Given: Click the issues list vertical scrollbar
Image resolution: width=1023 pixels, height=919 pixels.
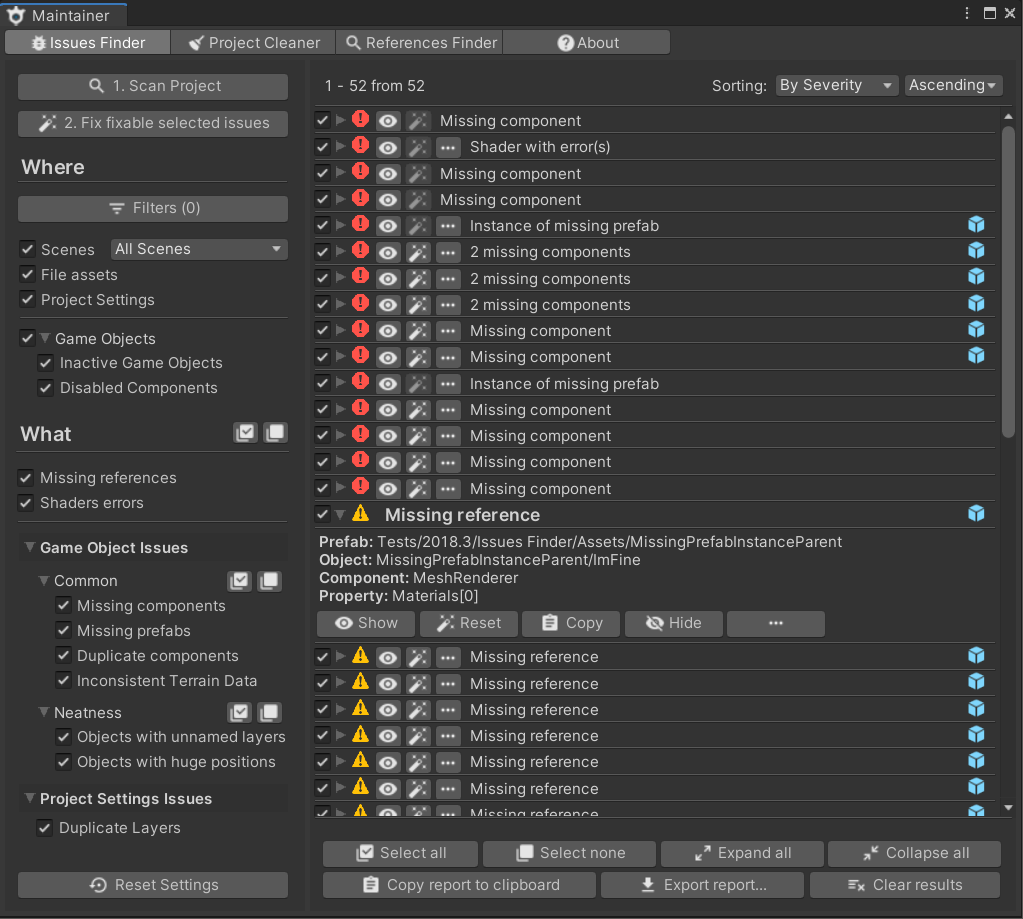Looking at the screenshot, I should tap(1008, 282).
